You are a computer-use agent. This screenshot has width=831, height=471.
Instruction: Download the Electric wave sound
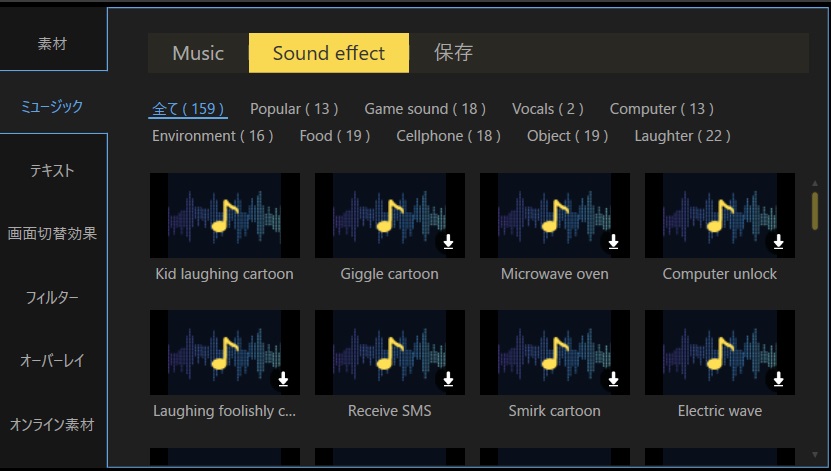pyautogui.click(x=778, y=379)
